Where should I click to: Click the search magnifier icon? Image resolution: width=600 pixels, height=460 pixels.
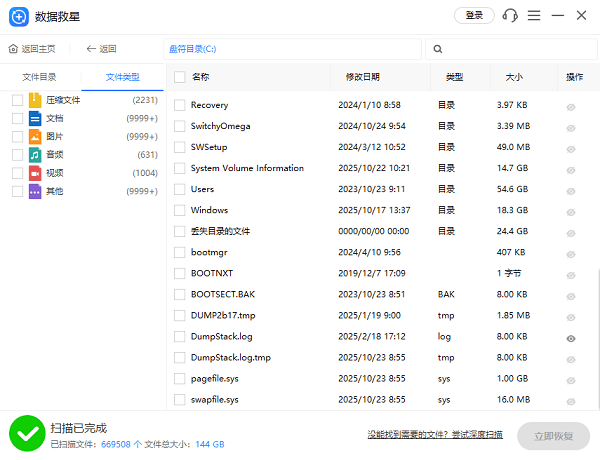pos(438,49)
